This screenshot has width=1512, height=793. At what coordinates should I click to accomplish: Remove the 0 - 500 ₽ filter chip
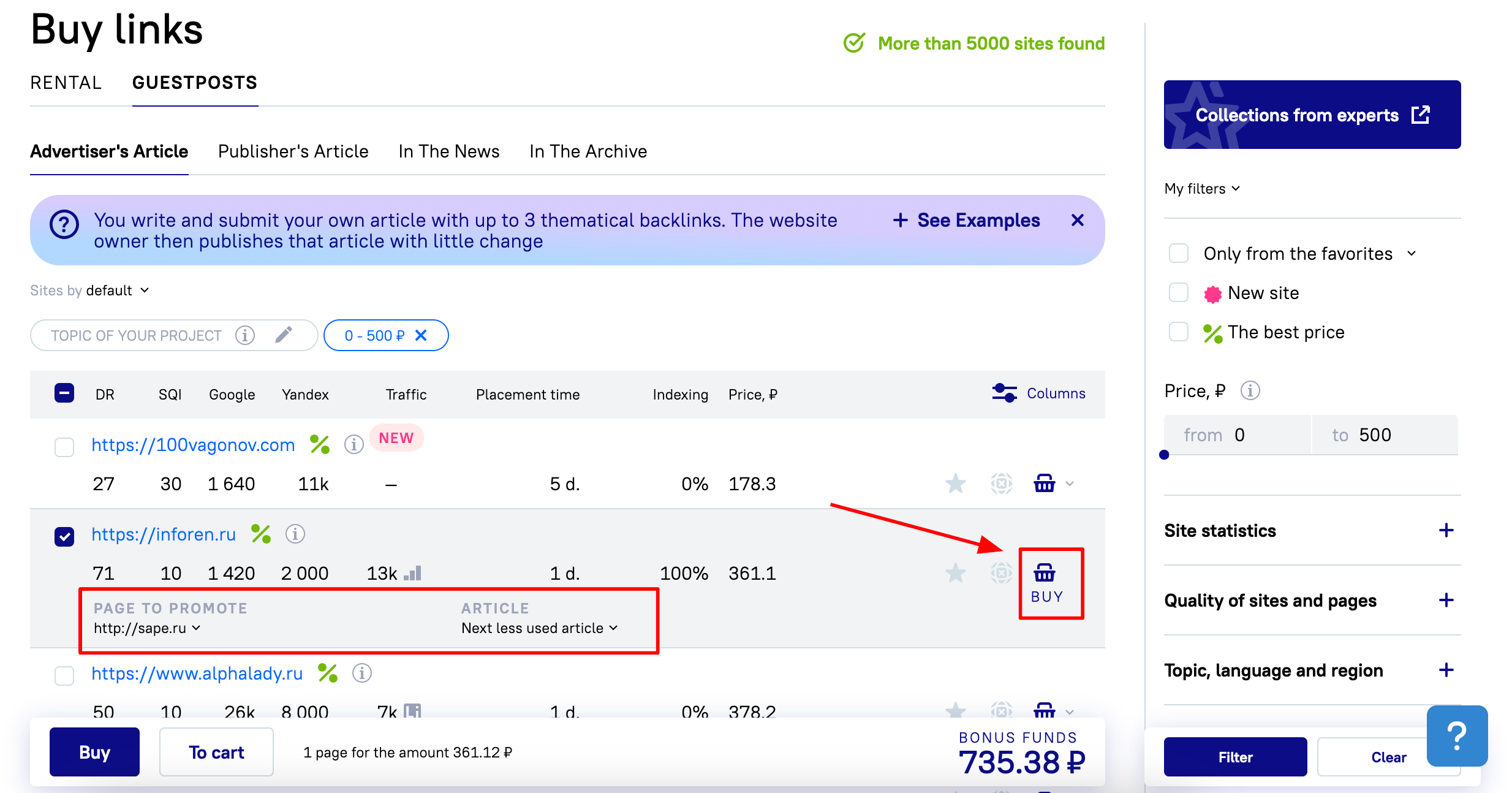point(421,335)
